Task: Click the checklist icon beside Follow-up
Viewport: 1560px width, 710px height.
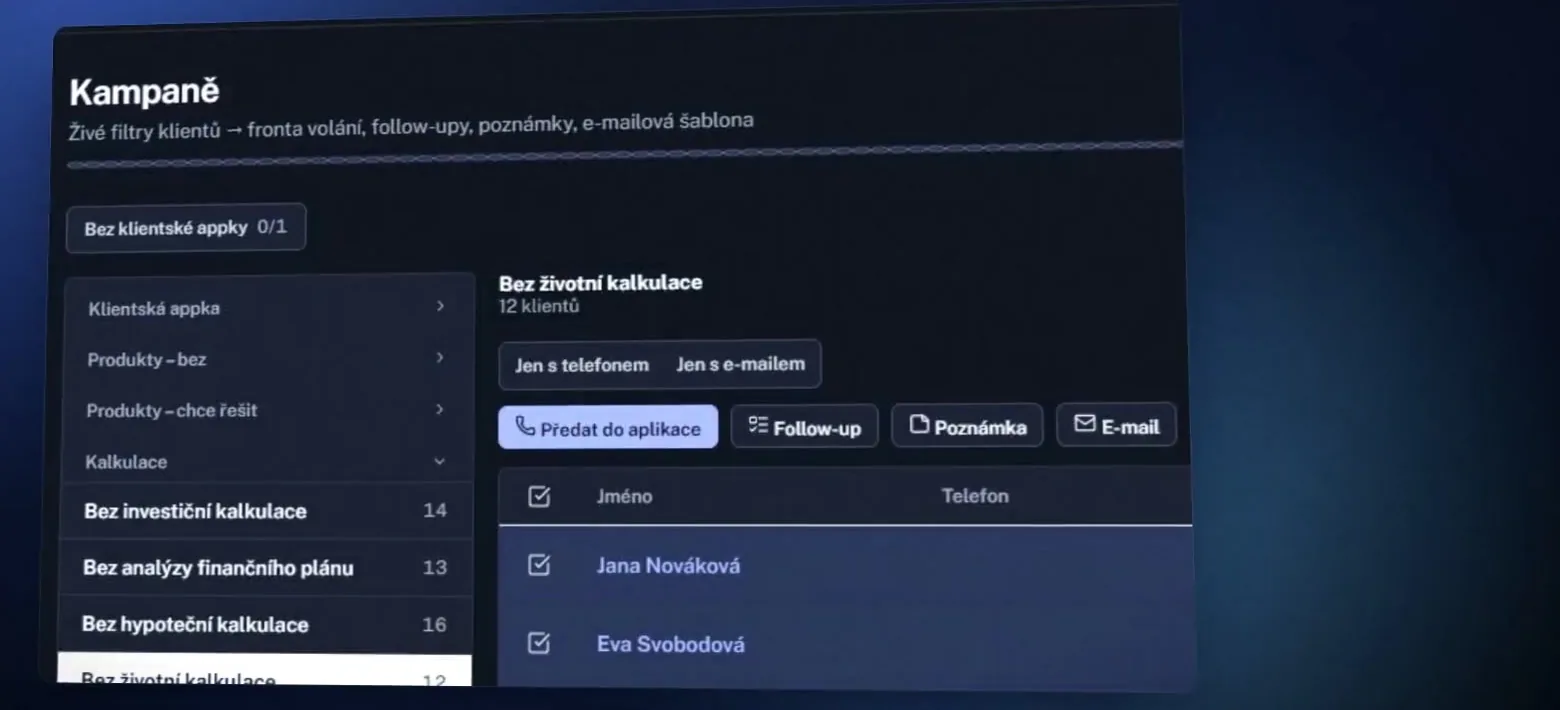Action: point(758,425)
